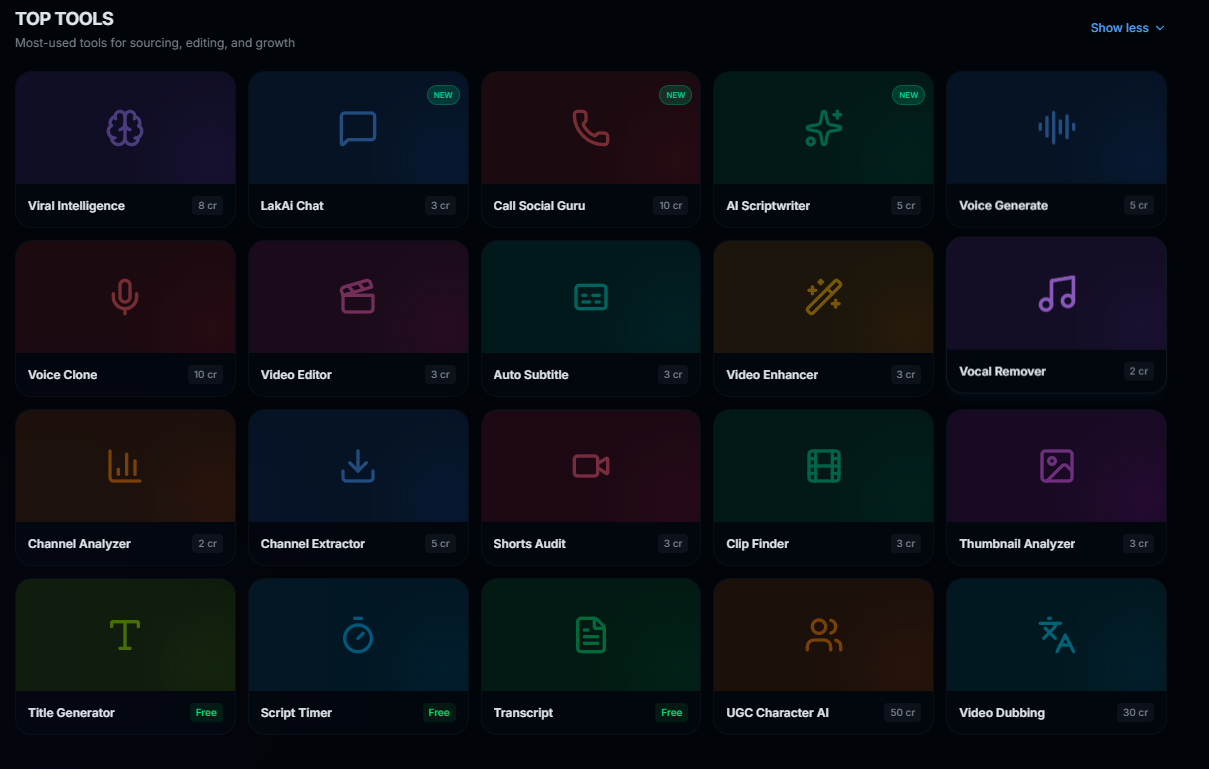1209x769 pixels.
Task: Click the brain icon for Viral Intelligence
Action: (125, 128)
